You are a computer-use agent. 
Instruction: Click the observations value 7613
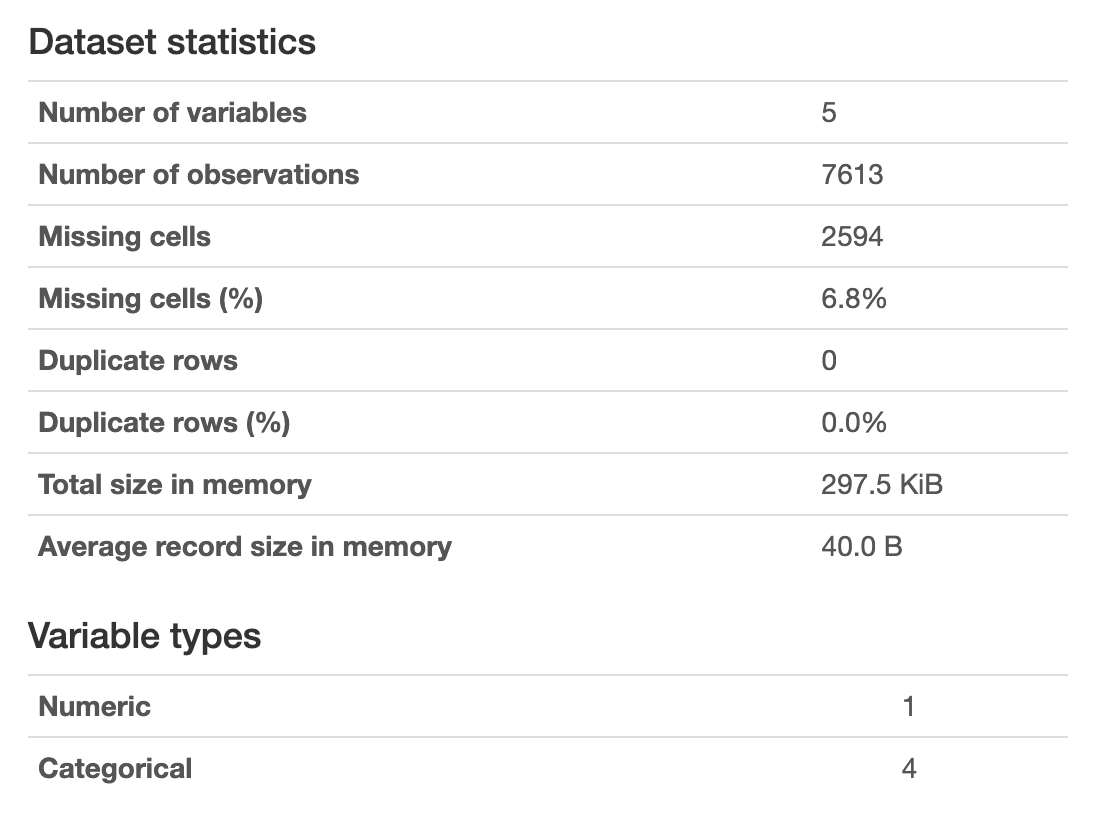(852, 175)
